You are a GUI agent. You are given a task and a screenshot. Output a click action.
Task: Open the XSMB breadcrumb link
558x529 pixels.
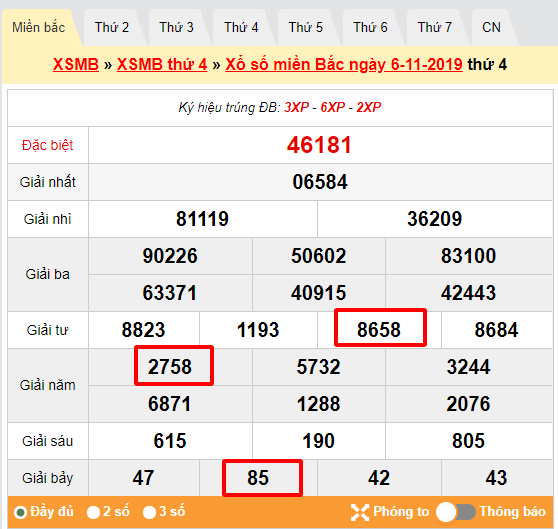pos(76,65)
